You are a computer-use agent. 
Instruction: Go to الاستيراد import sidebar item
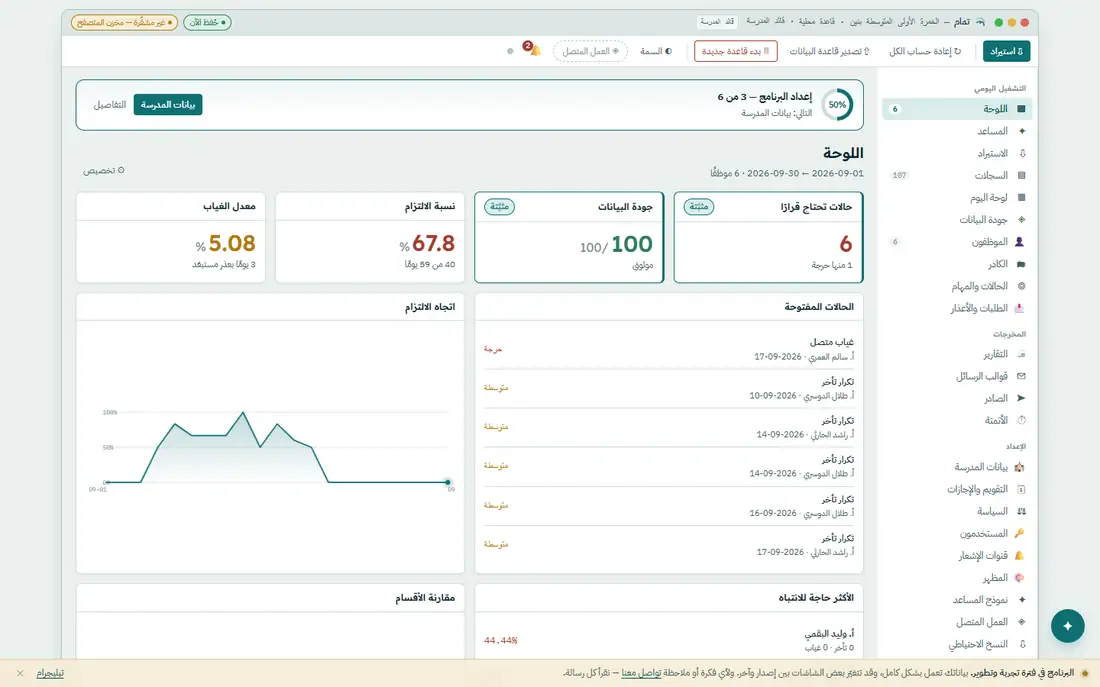(957, 153)
